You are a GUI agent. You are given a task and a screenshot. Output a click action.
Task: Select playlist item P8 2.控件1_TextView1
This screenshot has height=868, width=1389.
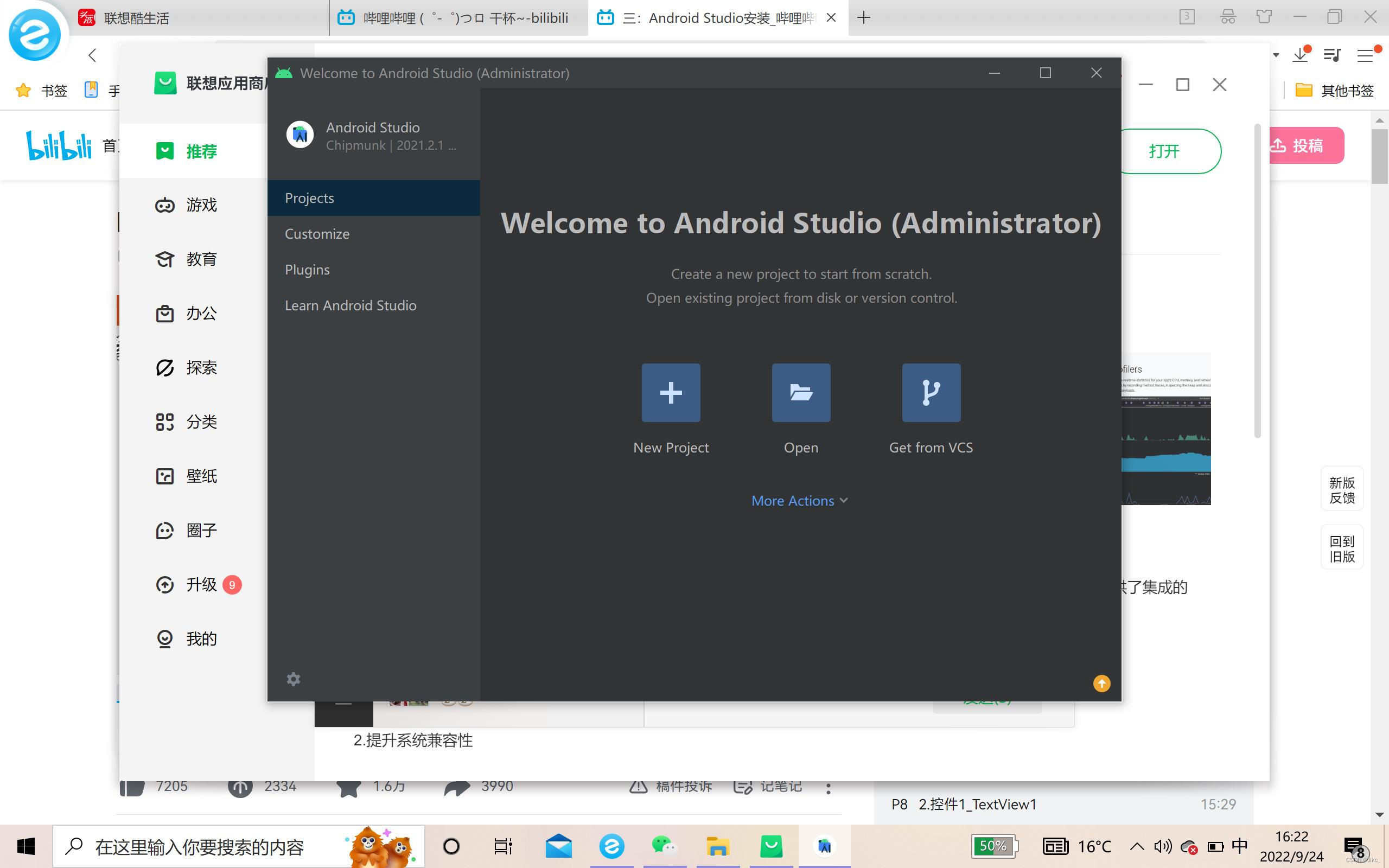1063,805
